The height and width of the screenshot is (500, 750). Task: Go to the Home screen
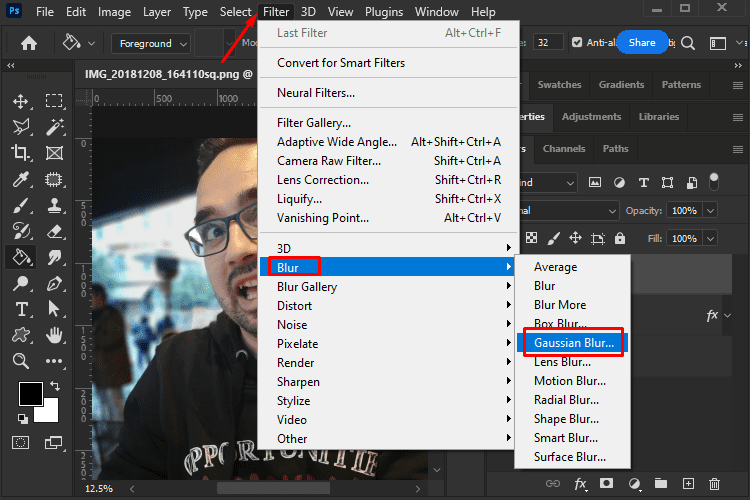29,44
